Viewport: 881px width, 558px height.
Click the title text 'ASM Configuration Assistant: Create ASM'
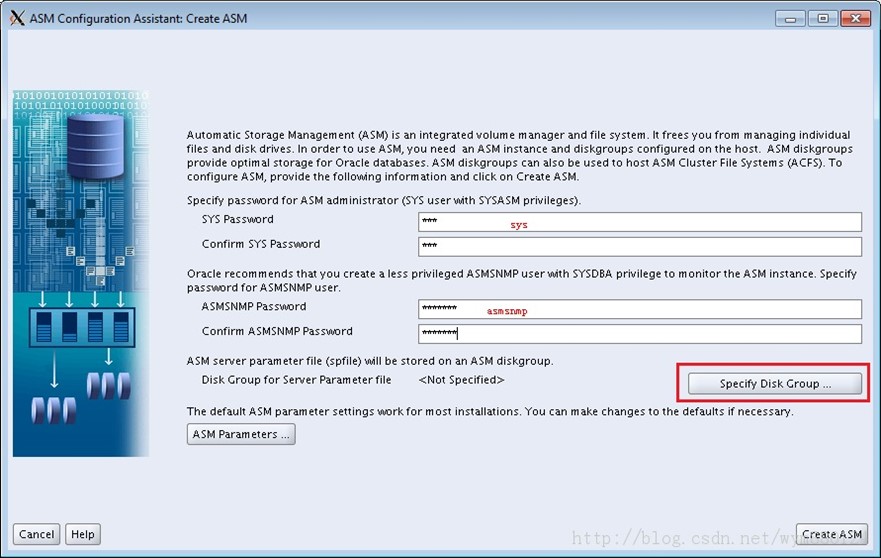pos(138,19)
